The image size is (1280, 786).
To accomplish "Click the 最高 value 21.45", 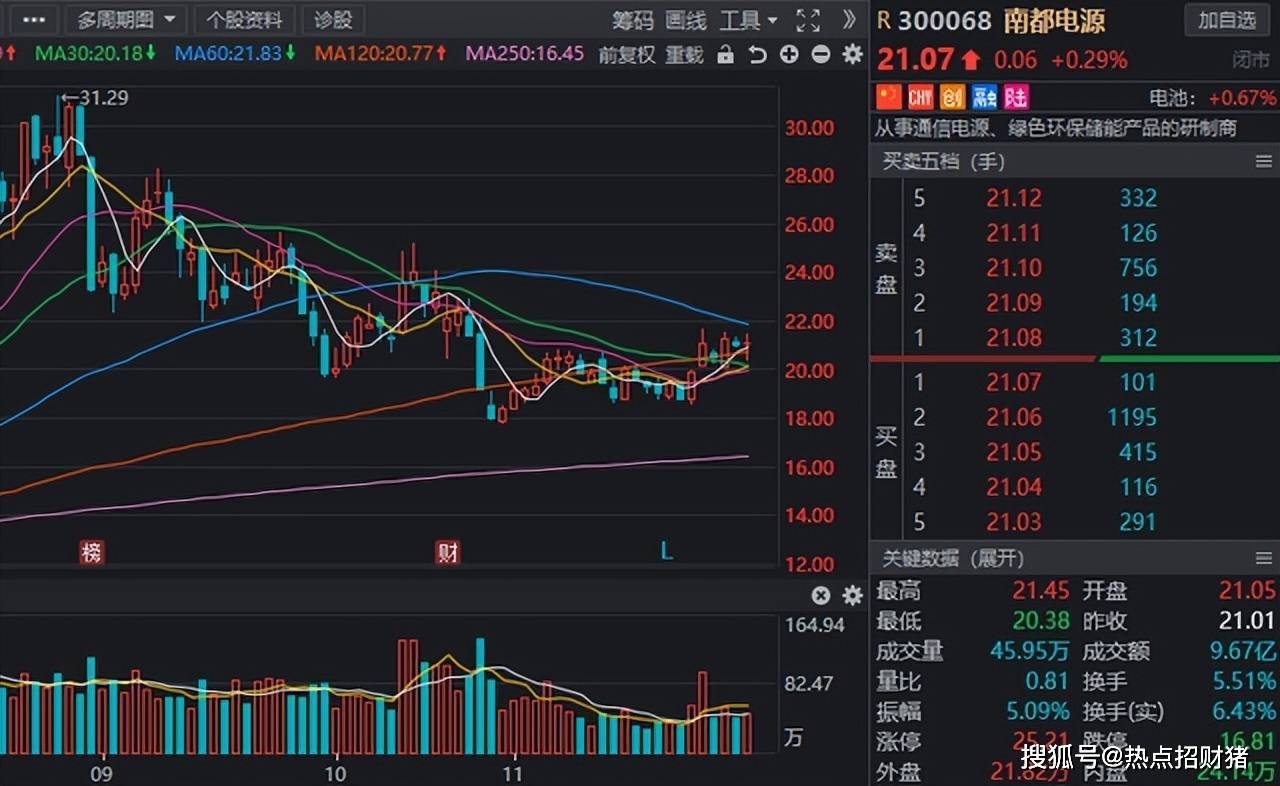I will 1041,591.
